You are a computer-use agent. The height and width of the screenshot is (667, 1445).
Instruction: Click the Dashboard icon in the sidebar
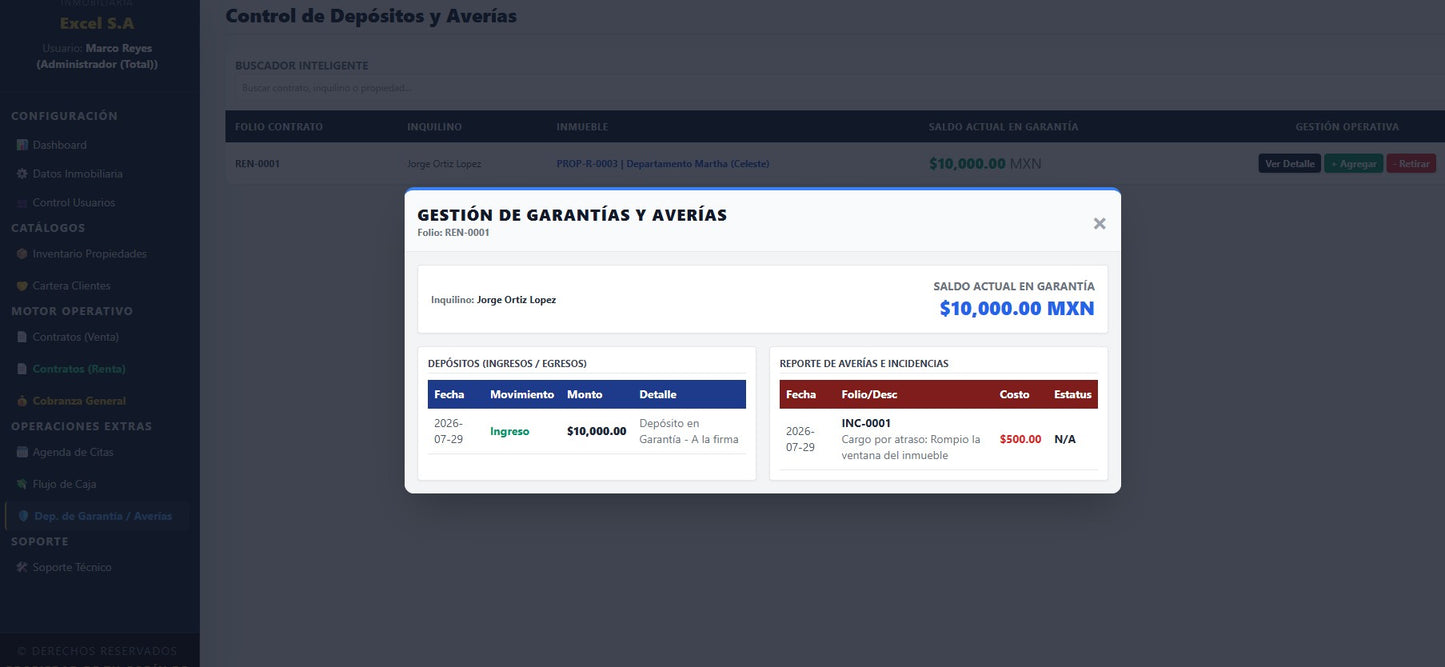click(23, 145)
